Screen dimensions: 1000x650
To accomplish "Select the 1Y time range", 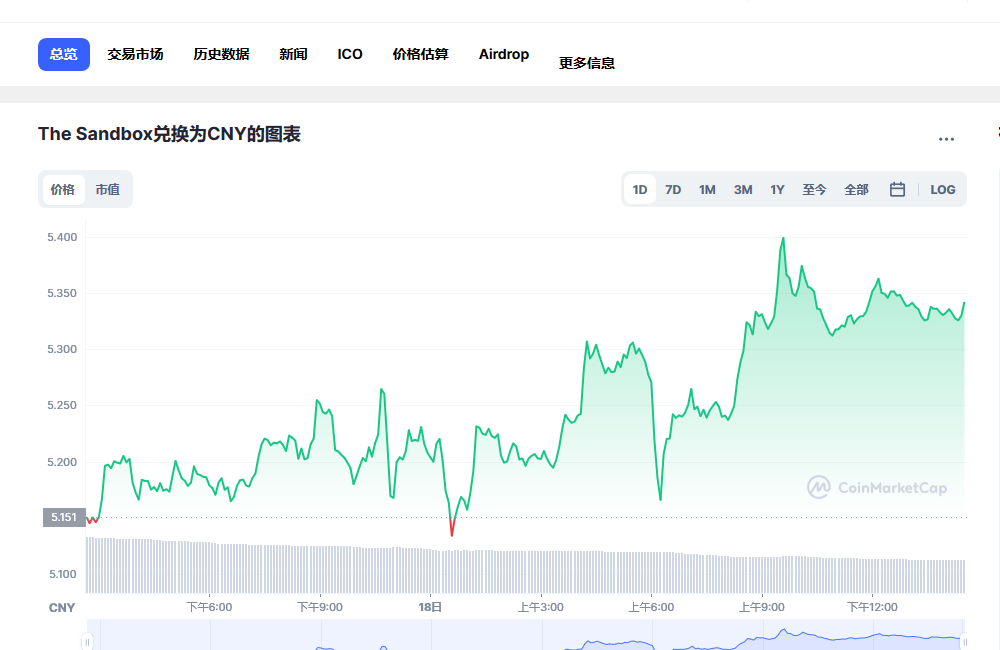I will 777,189.
